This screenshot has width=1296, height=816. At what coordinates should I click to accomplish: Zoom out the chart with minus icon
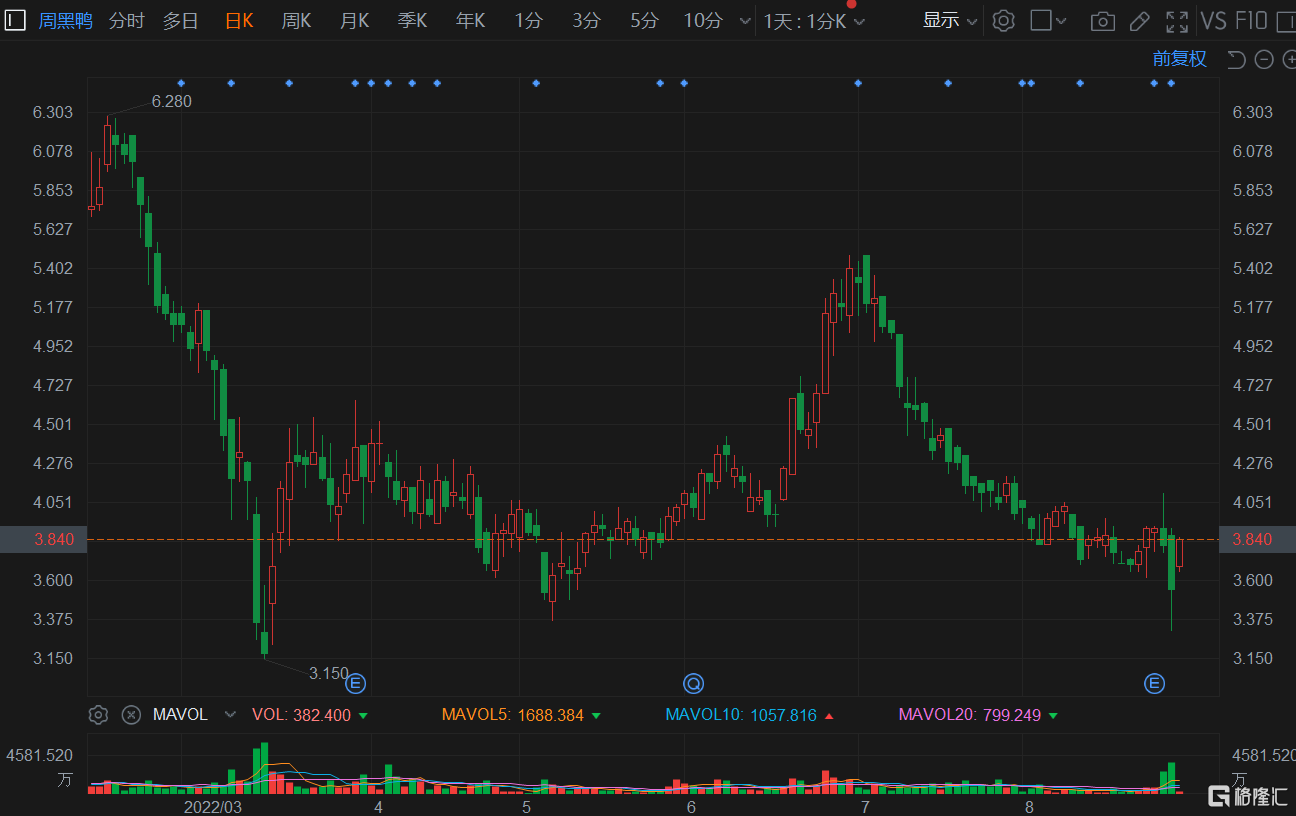tap(1264, 59)
